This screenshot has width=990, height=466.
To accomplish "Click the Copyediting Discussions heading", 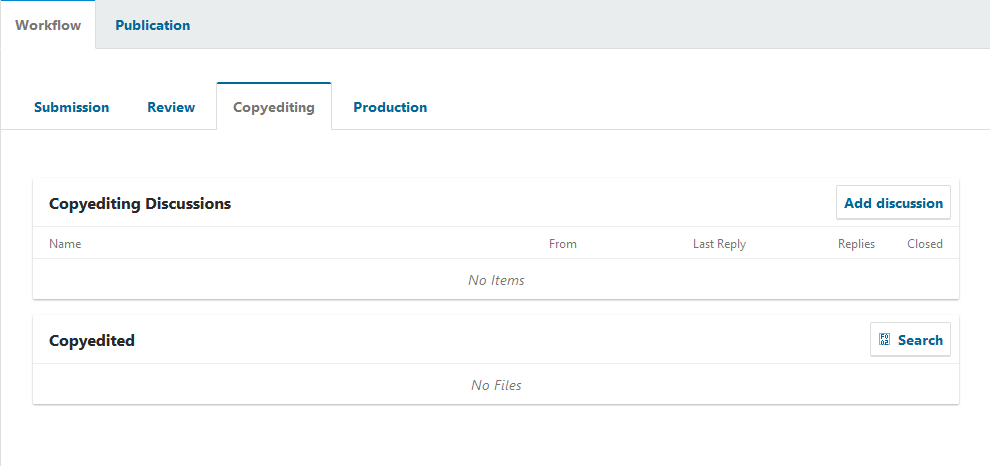I will pyautogui.click(x=140, y=204).
